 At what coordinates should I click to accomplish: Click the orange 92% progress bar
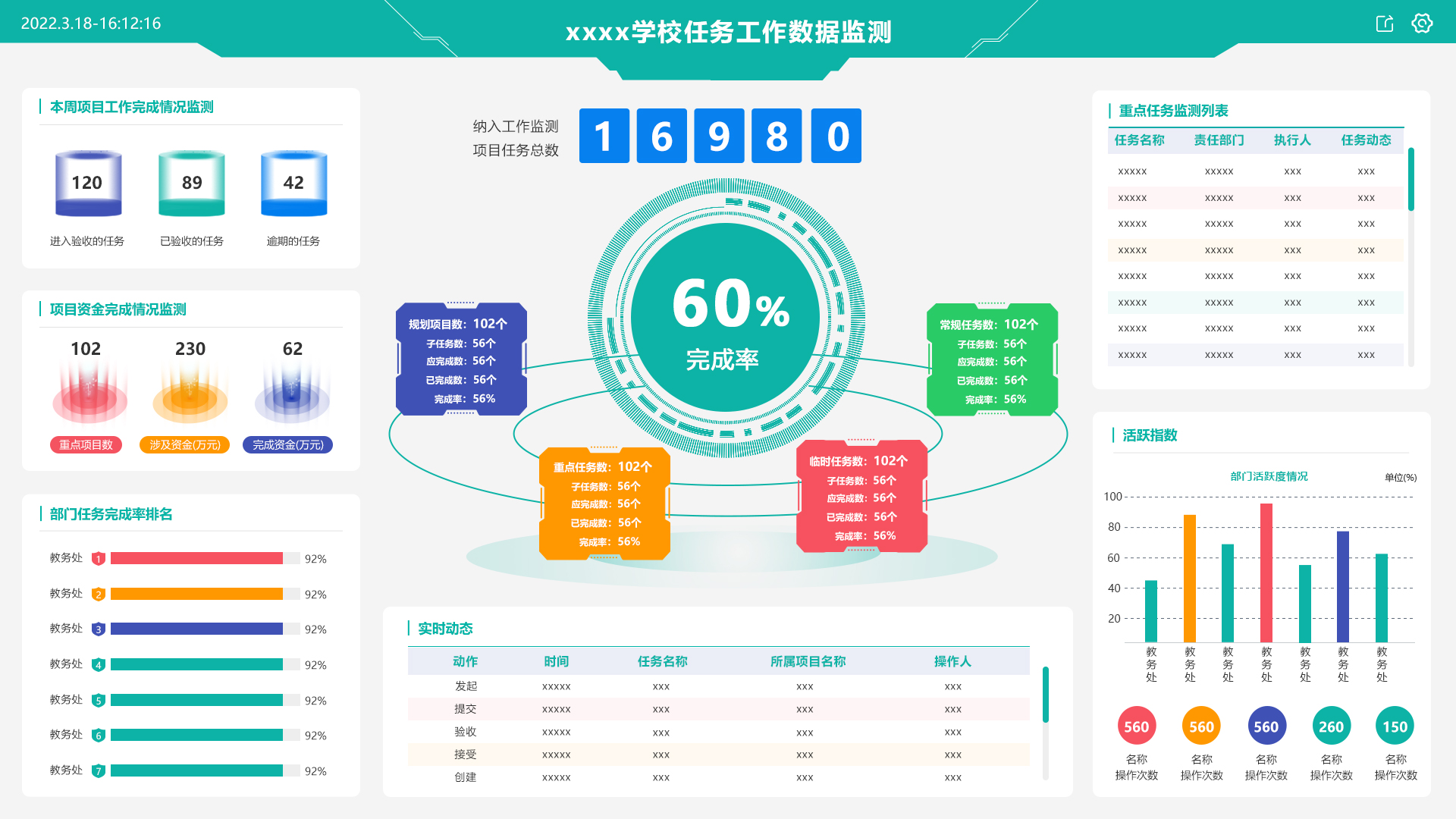196,595
